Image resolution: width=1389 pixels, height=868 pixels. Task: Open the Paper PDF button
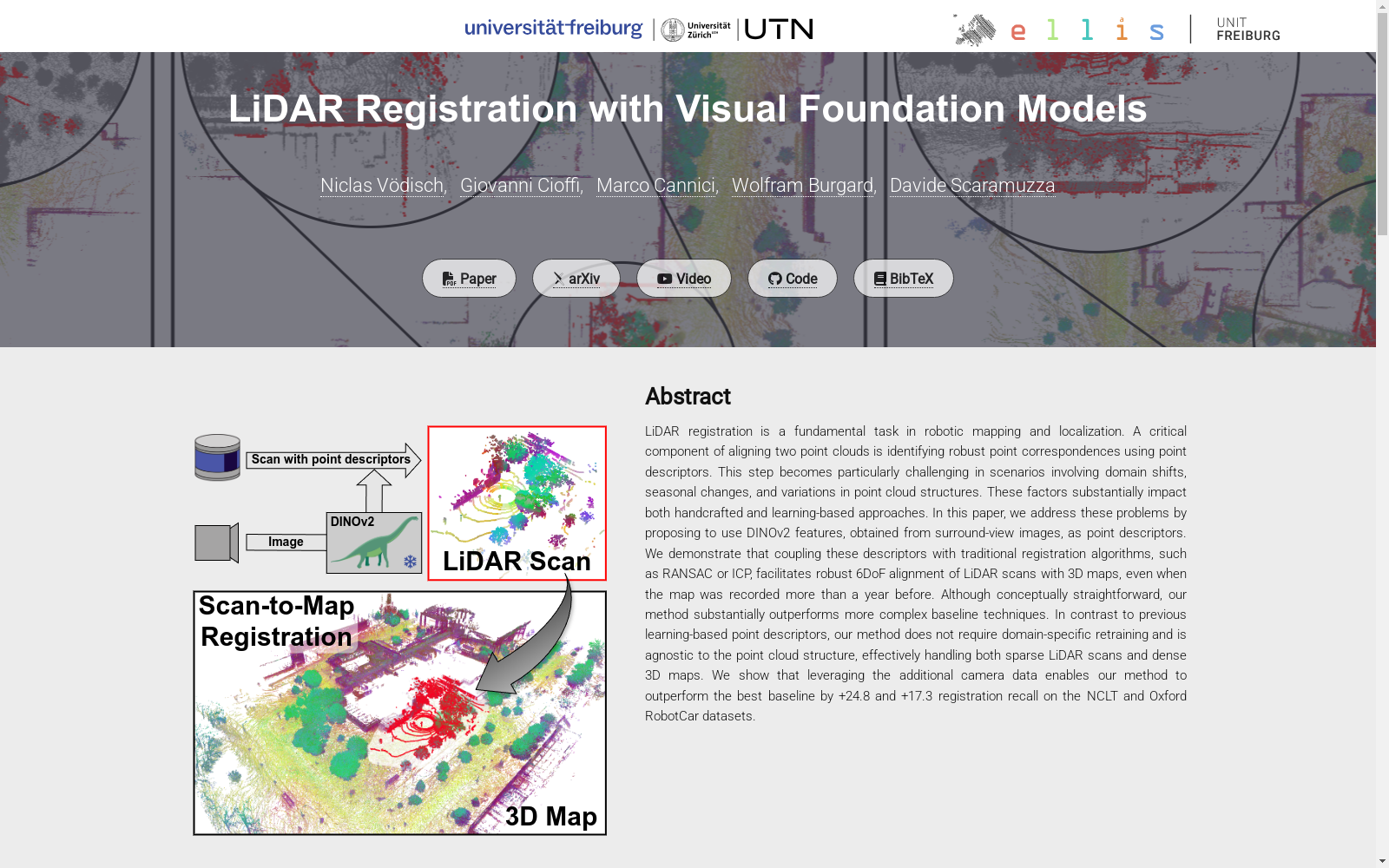pos(469,279)
